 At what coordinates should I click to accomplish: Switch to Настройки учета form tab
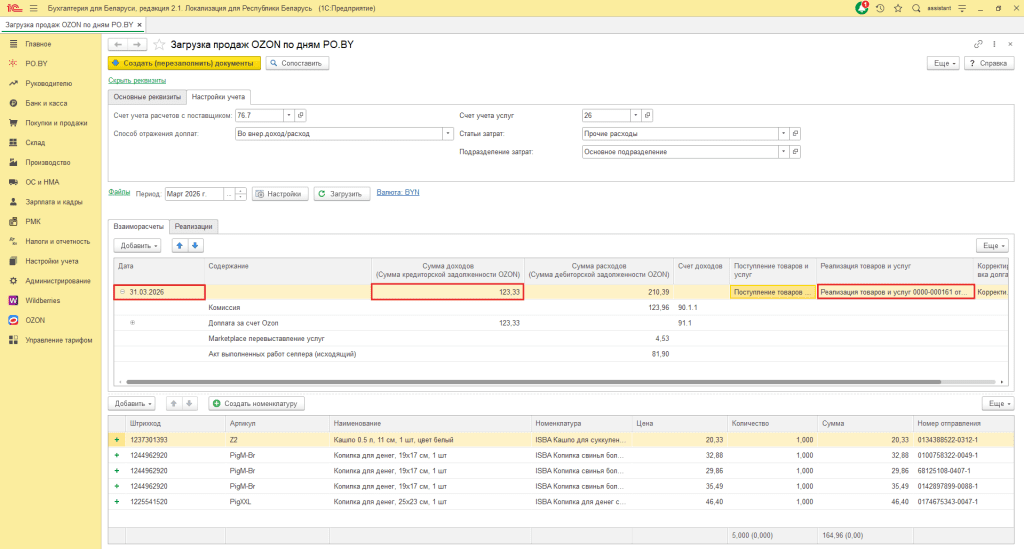click(218, 97)
